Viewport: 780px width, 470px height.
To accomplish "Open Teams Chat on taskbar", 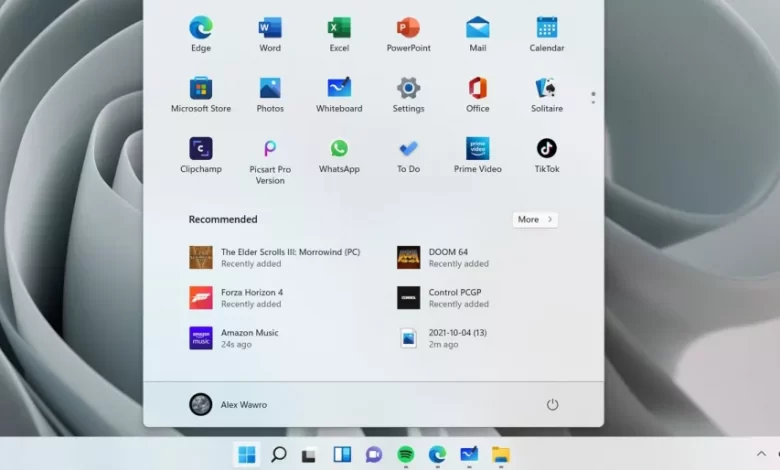I will (374, 454).
